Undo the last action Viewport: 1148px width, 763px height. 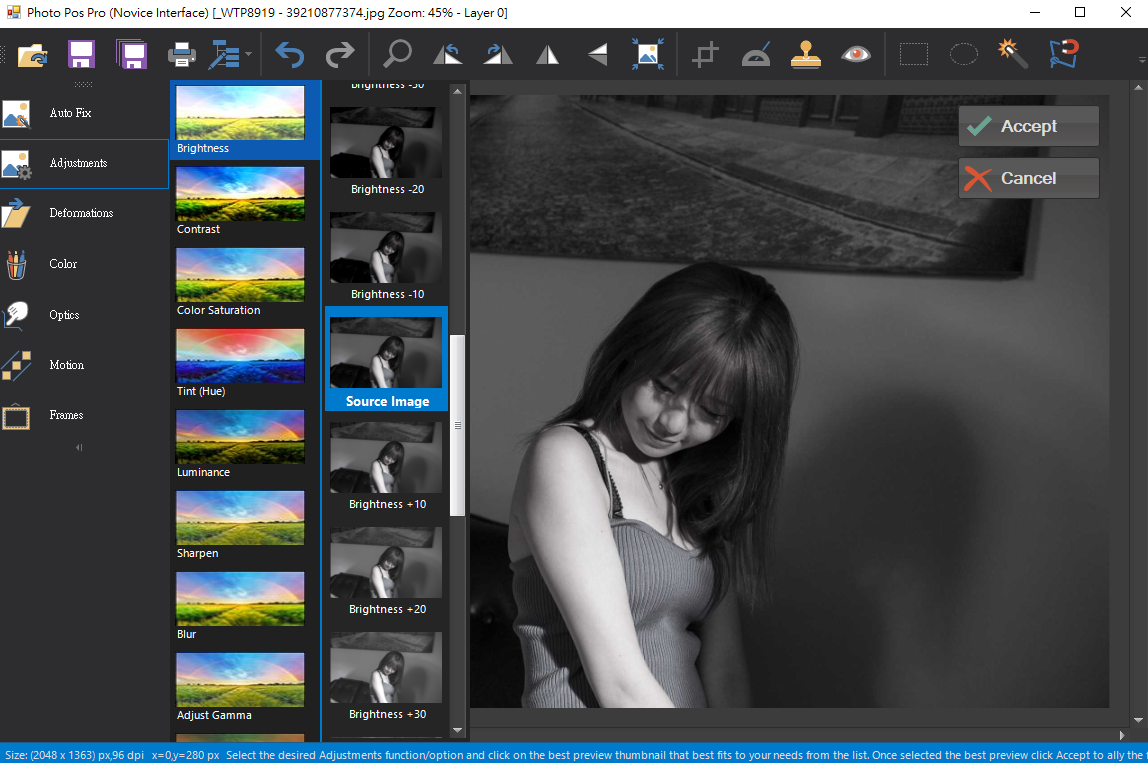[290, 55]
